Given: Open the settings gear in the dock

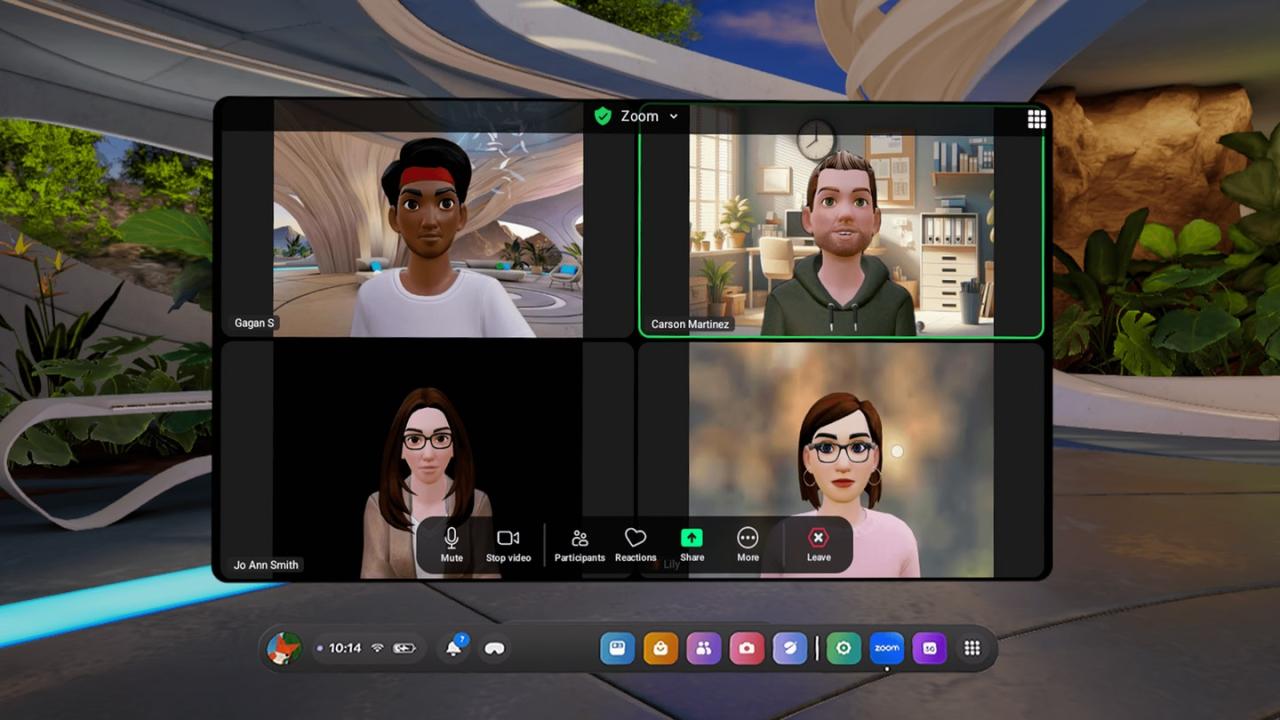Looking at the screenshot, I should [843, 648].
